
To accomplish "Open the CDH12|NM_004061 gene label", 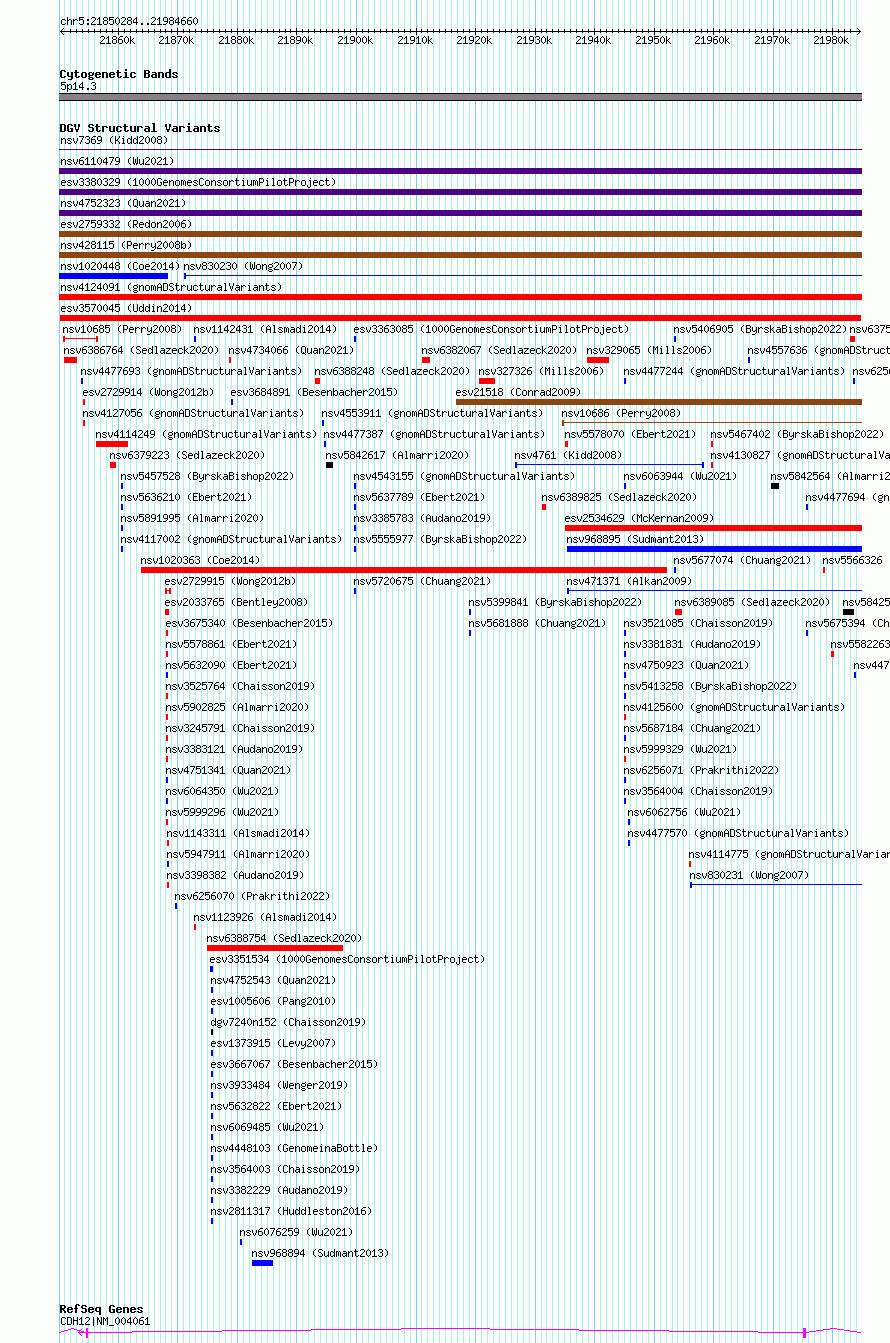I will click(105, 1321).
